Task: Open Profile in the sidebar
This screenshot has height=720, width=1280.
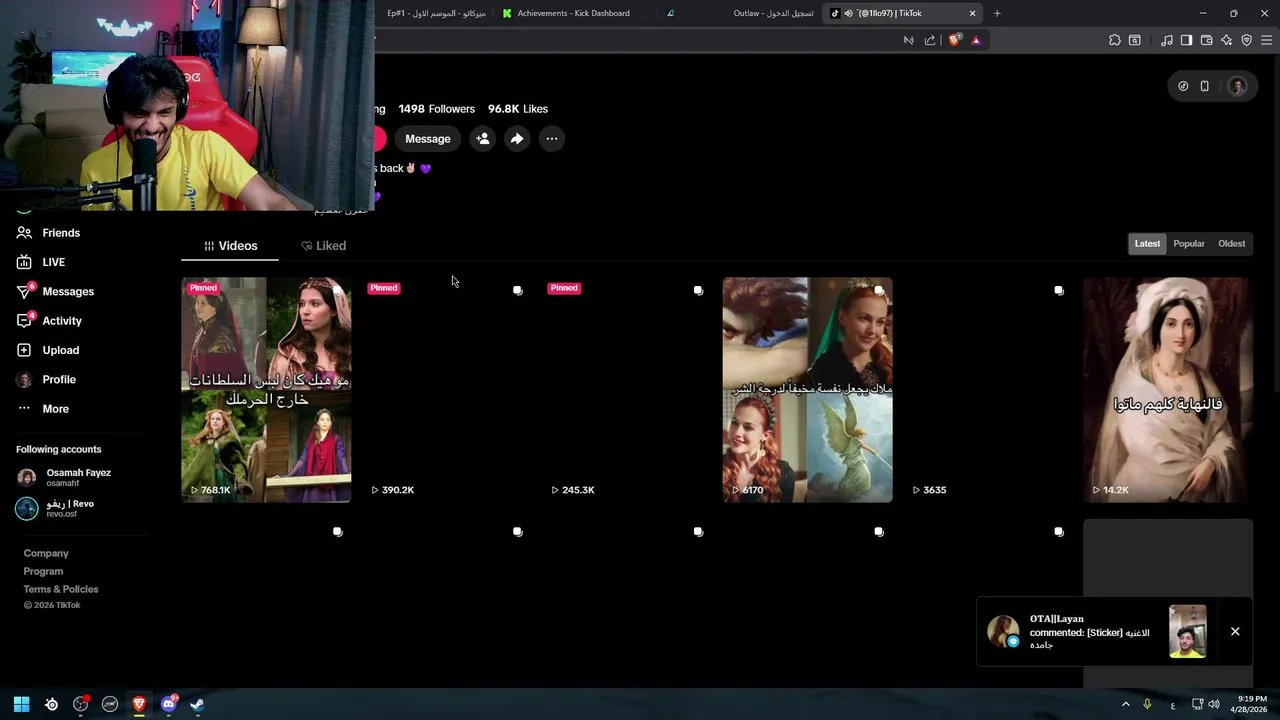Action: pos(59,380)
